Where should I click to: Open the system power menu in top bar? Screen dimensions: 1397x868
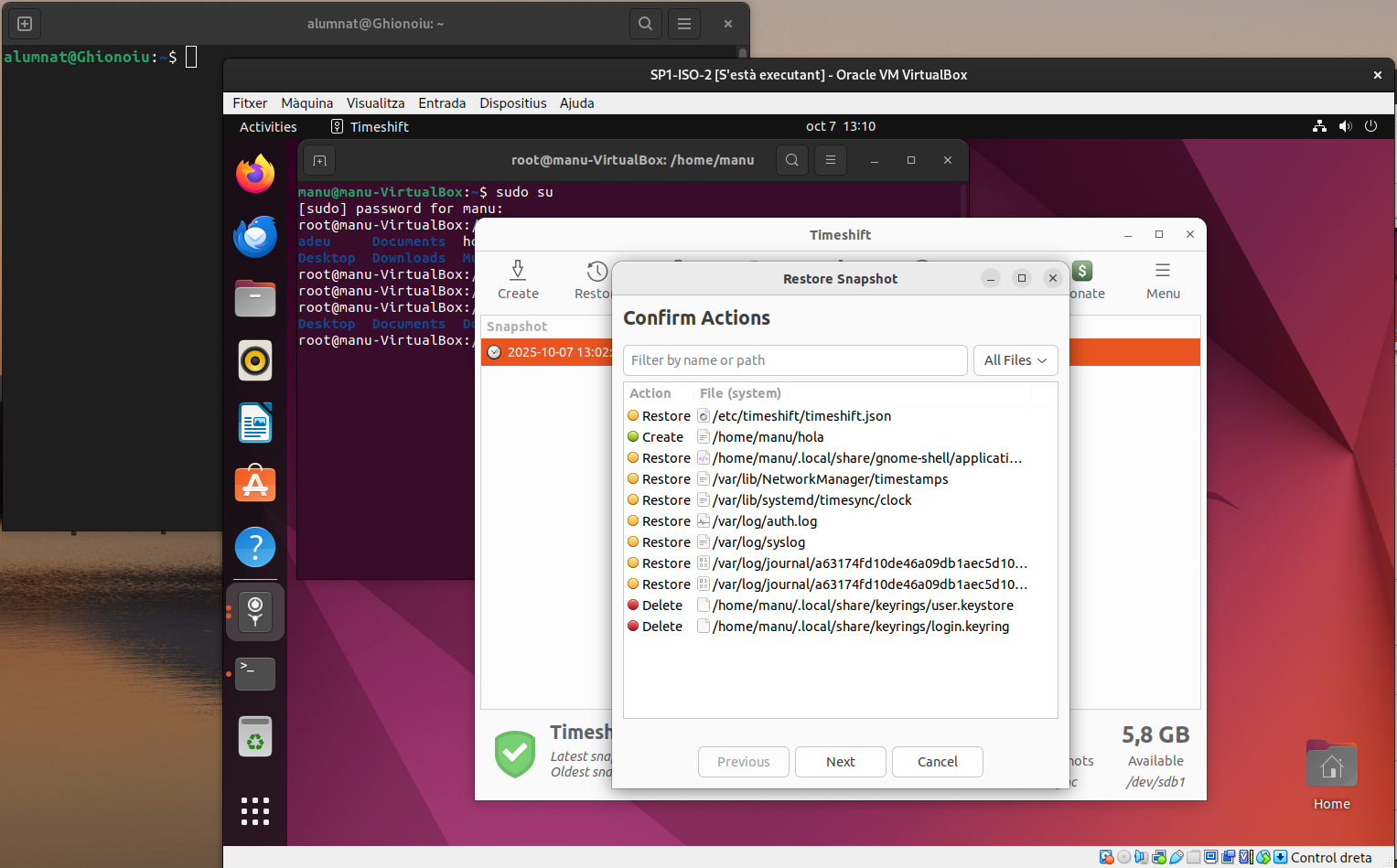1370,126
